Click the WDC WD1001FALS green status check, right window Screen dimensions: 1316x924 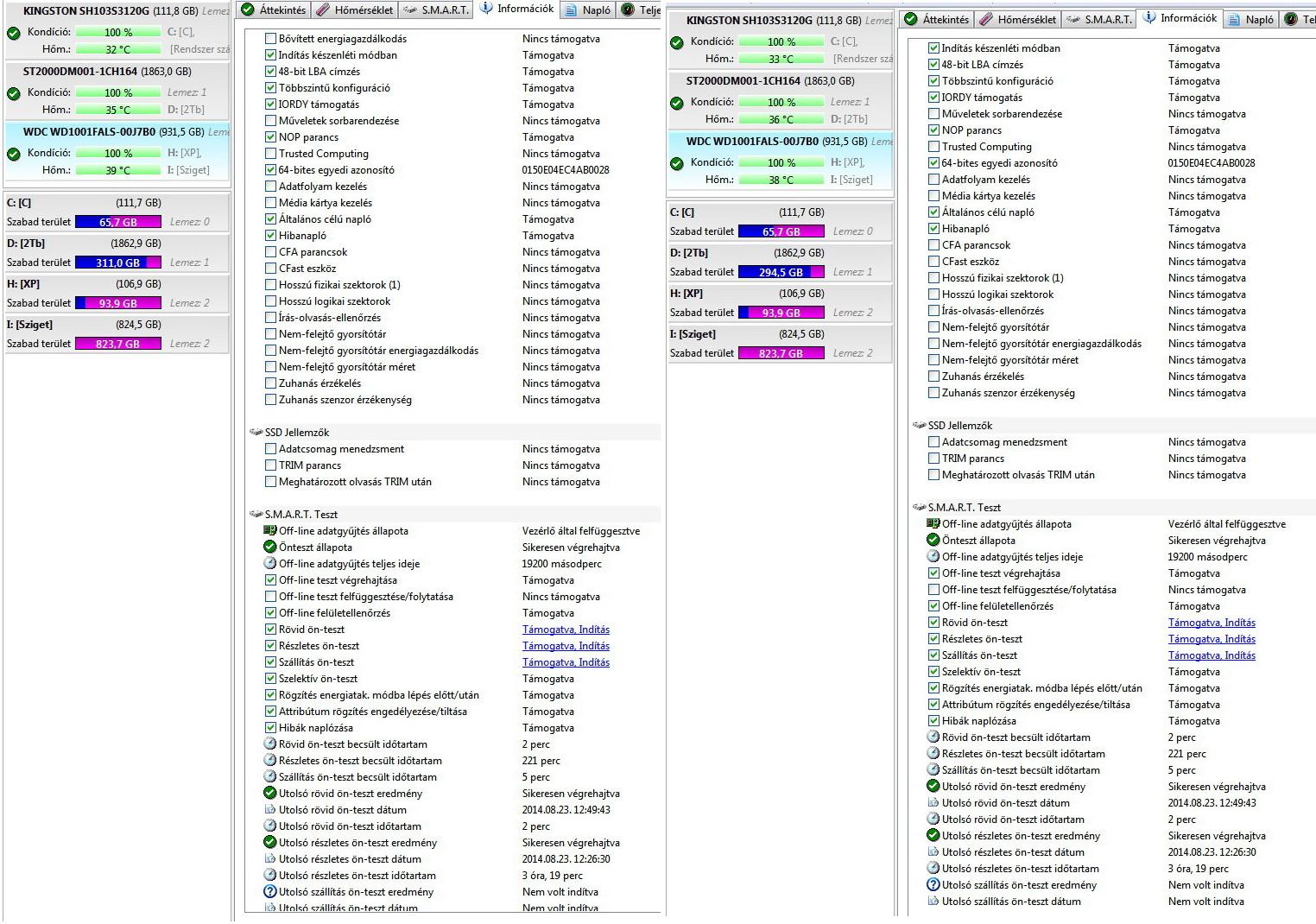click(x=676, y=163)
